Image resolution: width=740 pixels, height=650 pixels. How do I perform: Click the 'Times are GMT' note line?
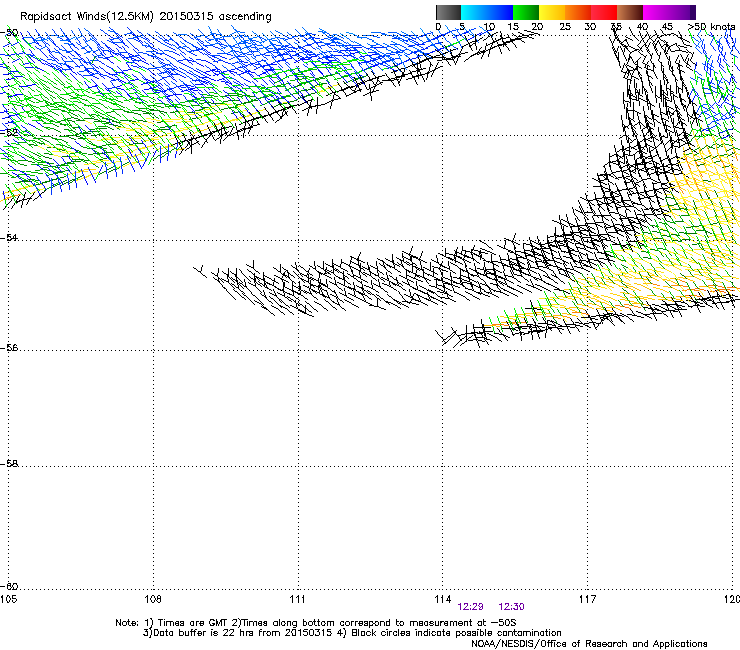[316, 623]
